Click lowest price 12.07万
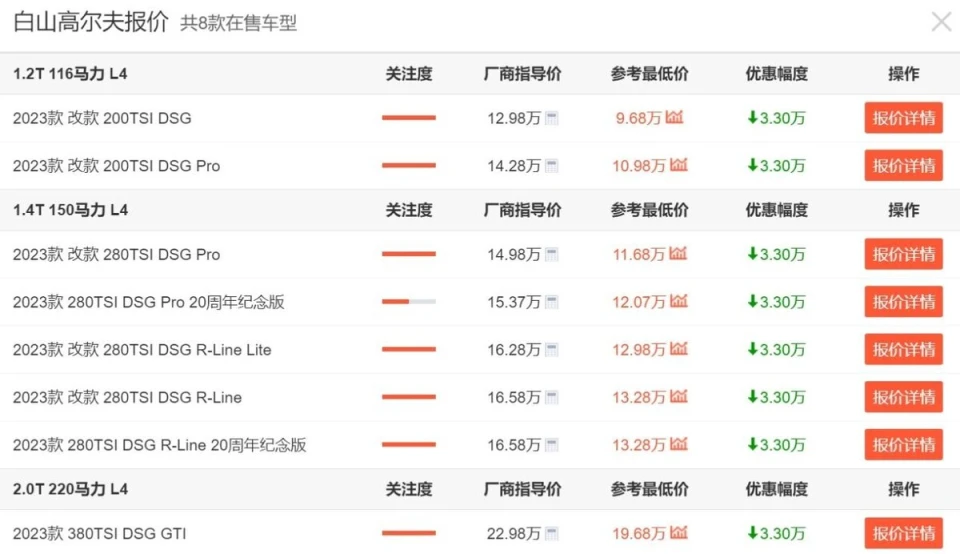 coord(639,302)
